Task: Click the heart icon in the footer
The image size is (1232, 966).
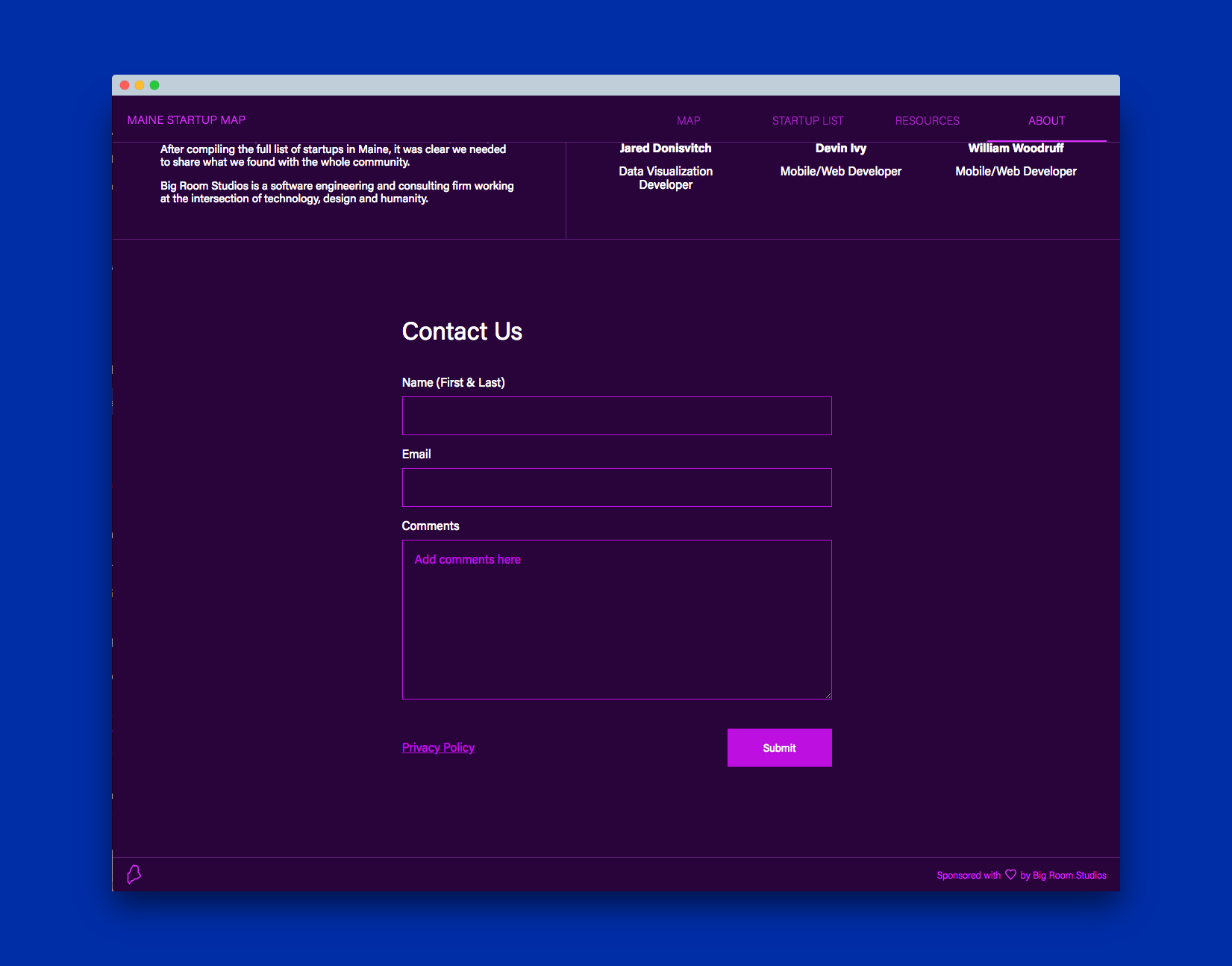Action: click(x=1010, y=874)
